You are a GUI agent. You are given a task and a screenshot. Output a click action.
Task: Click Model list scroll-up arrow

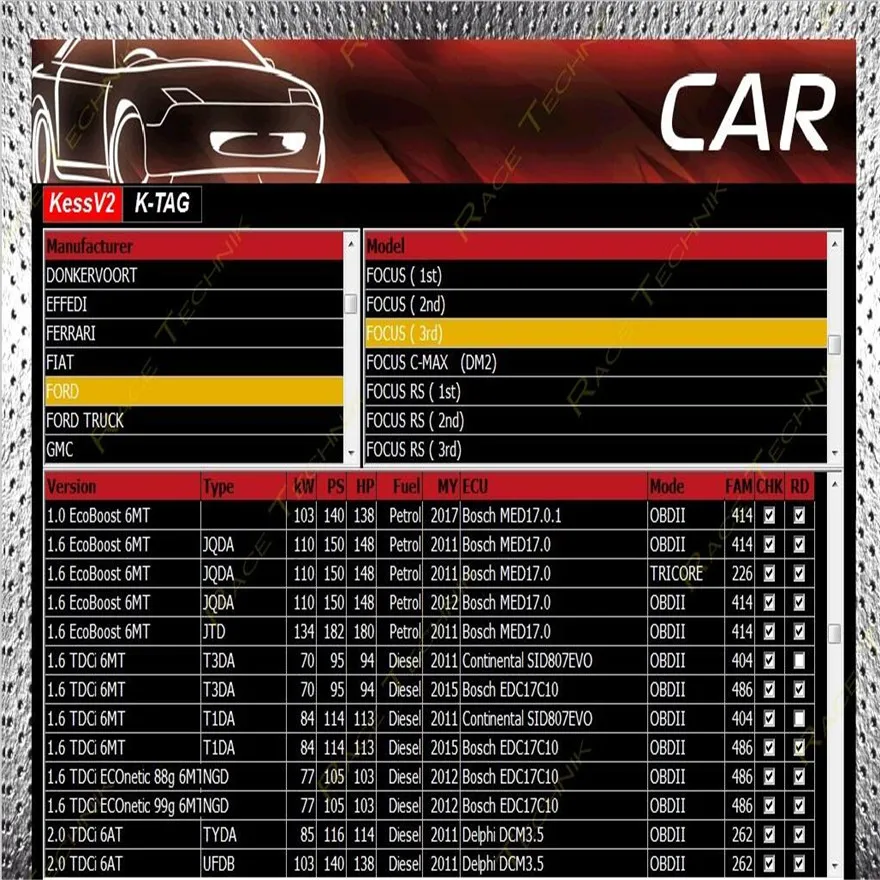[835, 244]
